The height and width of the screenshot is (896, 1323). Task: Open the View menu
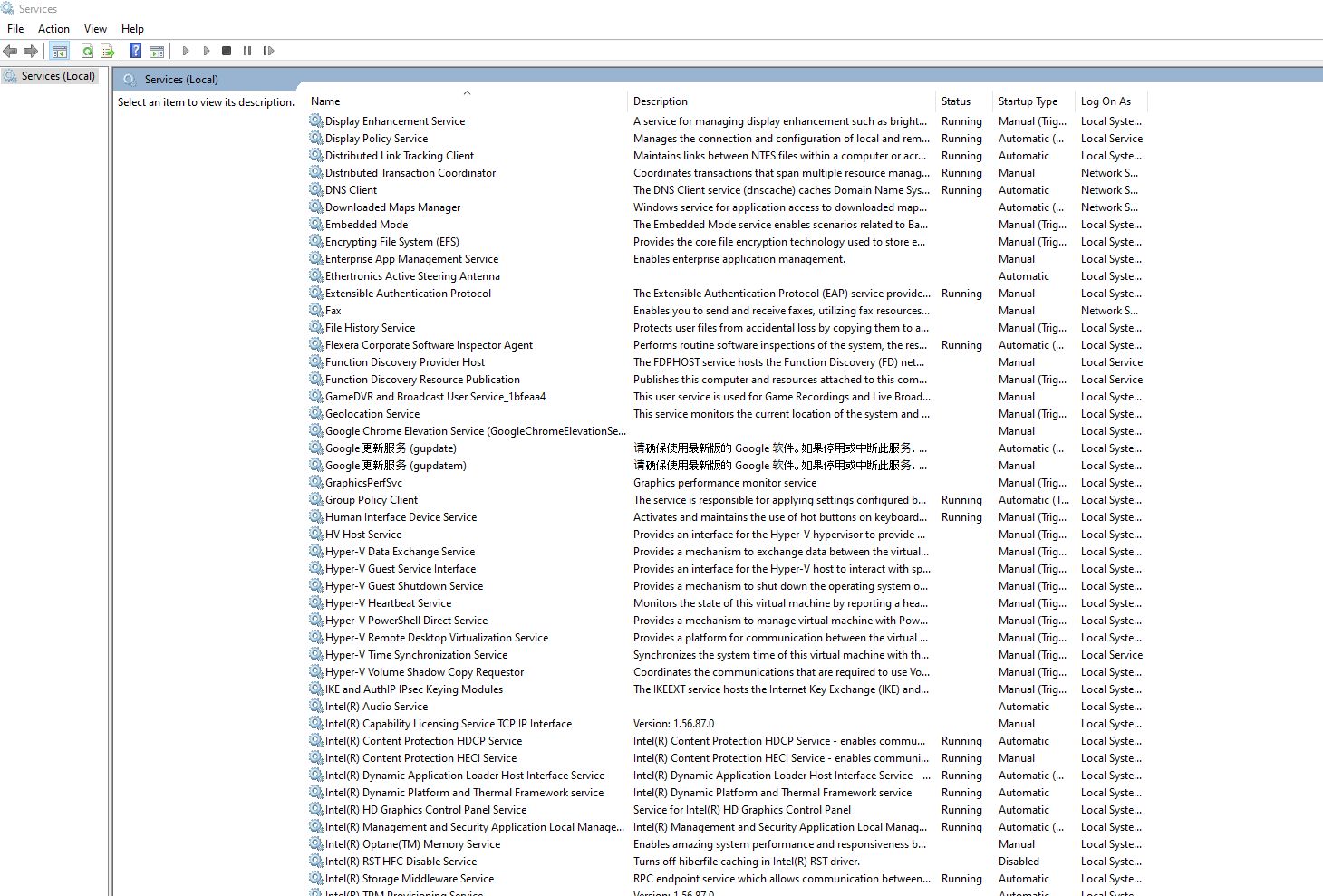click(95, 29)
